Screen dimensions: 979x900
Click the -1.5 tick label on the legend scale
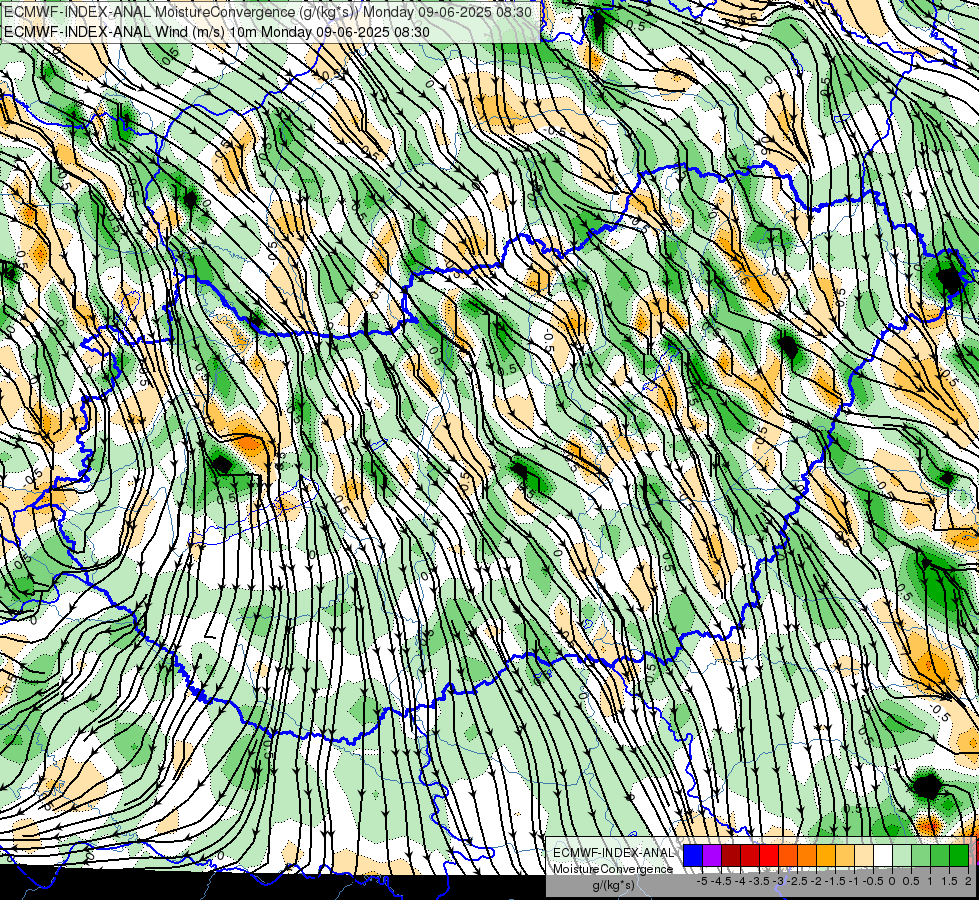836,881
